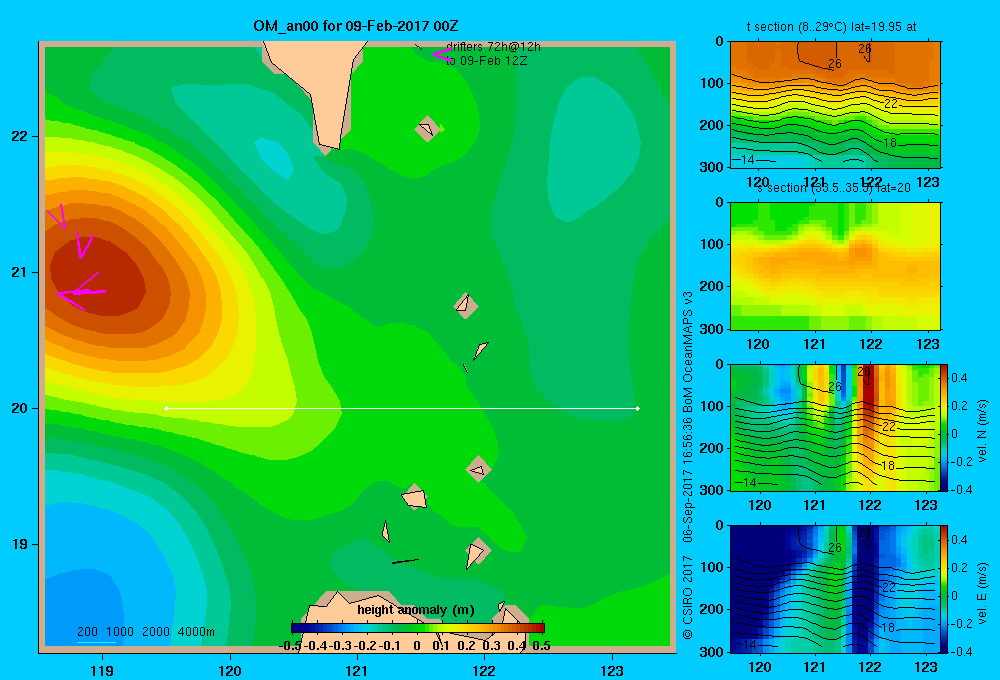Click the magenta V-shaped drifter track near 21.2N

(x=83, y=246)
